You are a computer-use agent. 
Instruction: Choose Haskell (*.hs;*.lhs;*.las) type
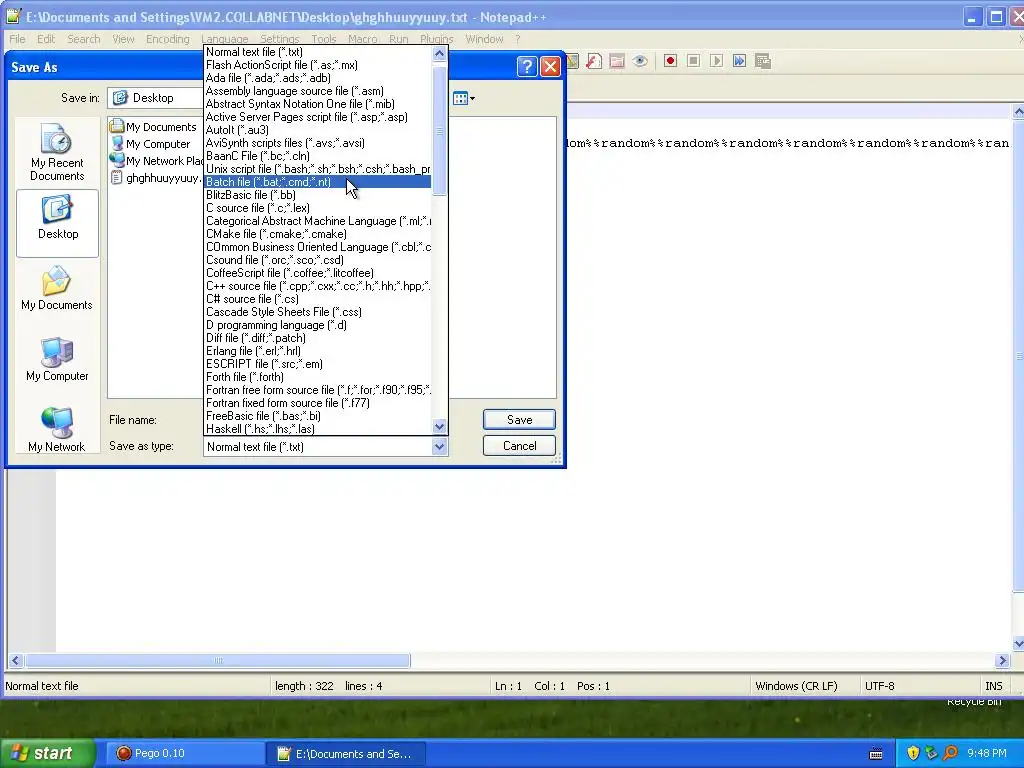click(318, 428)
